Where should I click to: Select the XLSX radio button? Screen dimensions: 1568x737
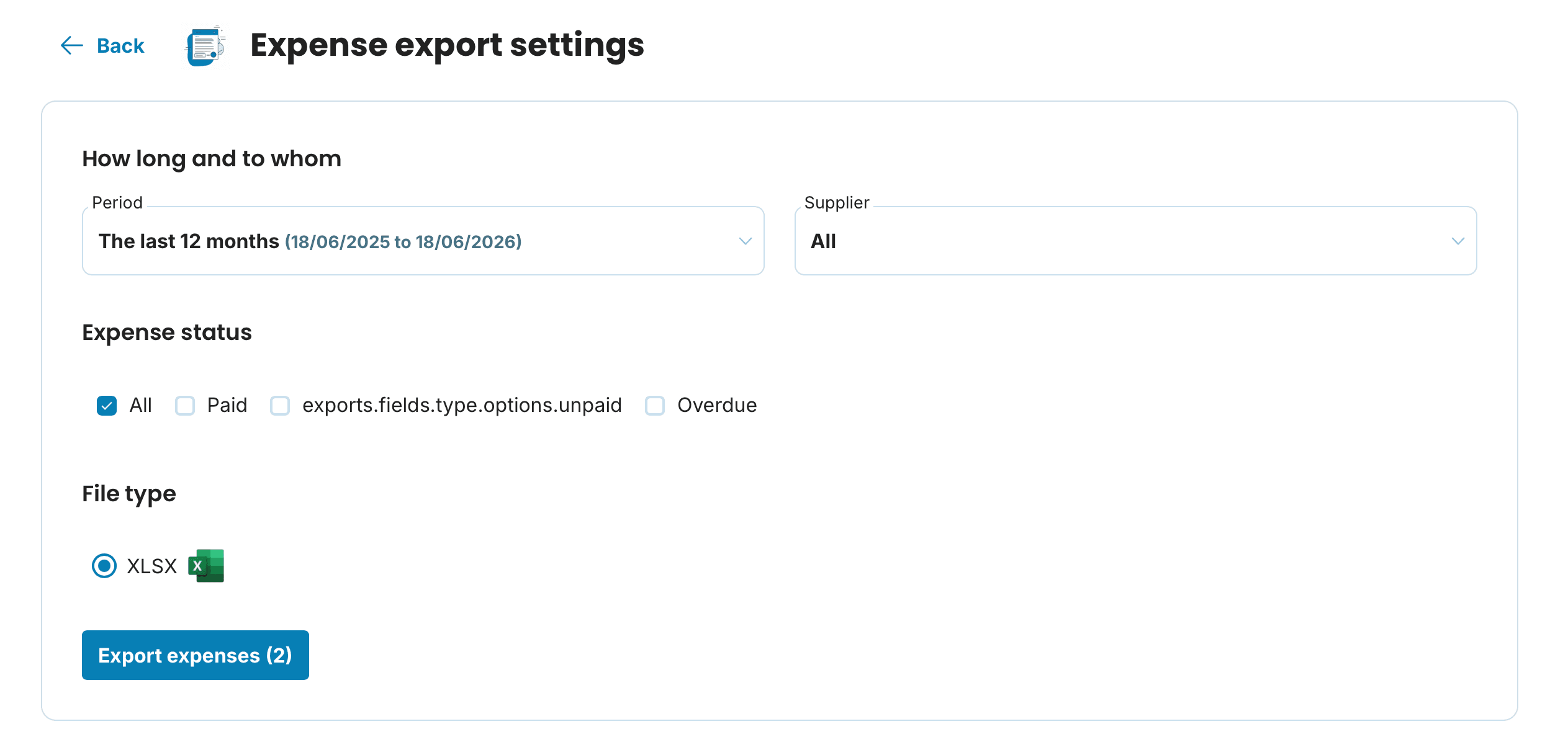[104, 566]
